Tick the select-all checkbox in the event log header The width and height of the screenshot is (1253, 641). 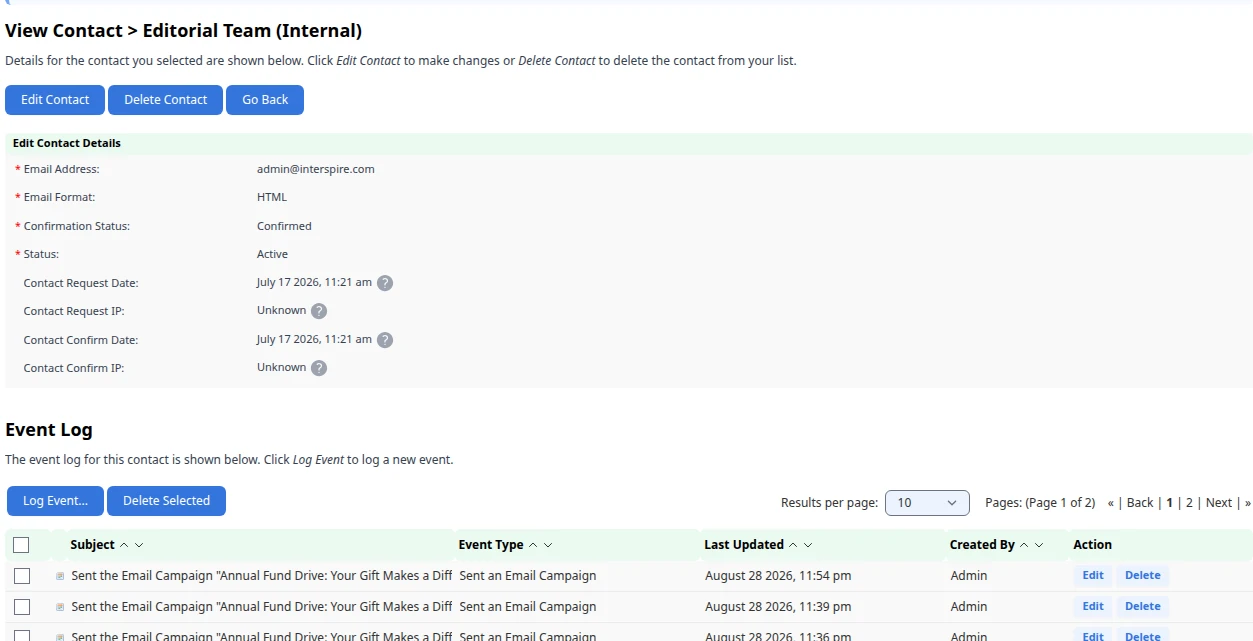click(x=21, y=545)
